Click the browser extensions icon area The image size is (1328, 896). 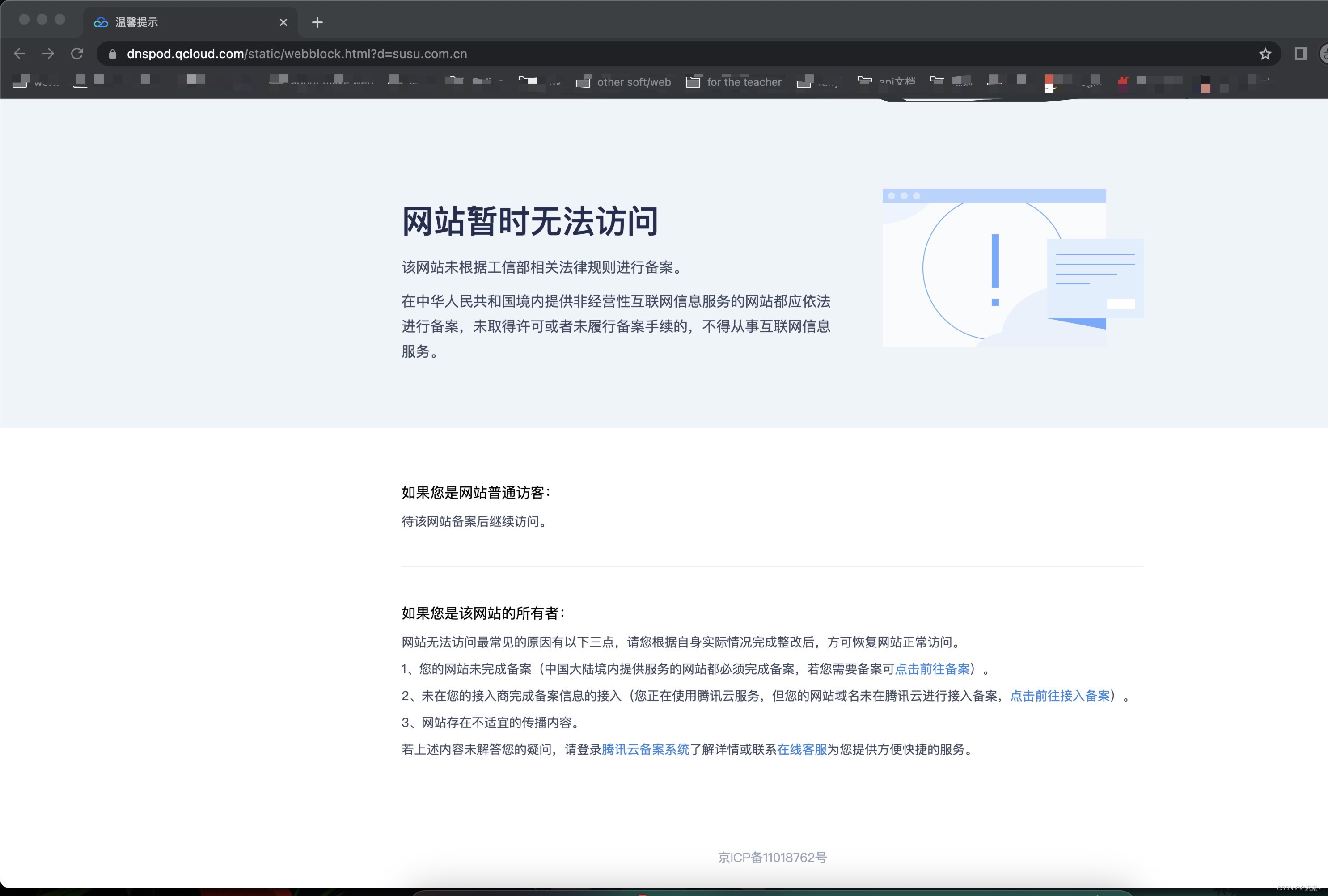[1302, 54]
